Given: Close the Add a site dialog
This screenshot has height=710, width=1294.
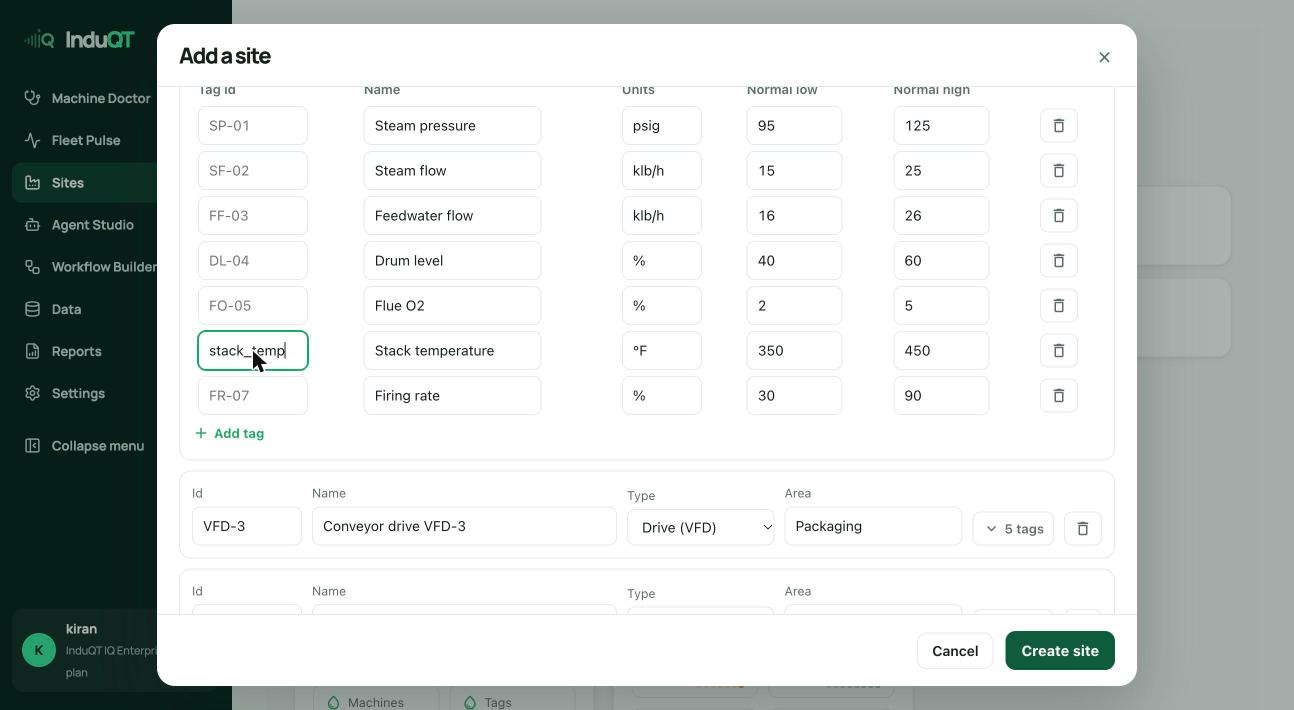Looking at the screenshot, I should pos(1104,57).
